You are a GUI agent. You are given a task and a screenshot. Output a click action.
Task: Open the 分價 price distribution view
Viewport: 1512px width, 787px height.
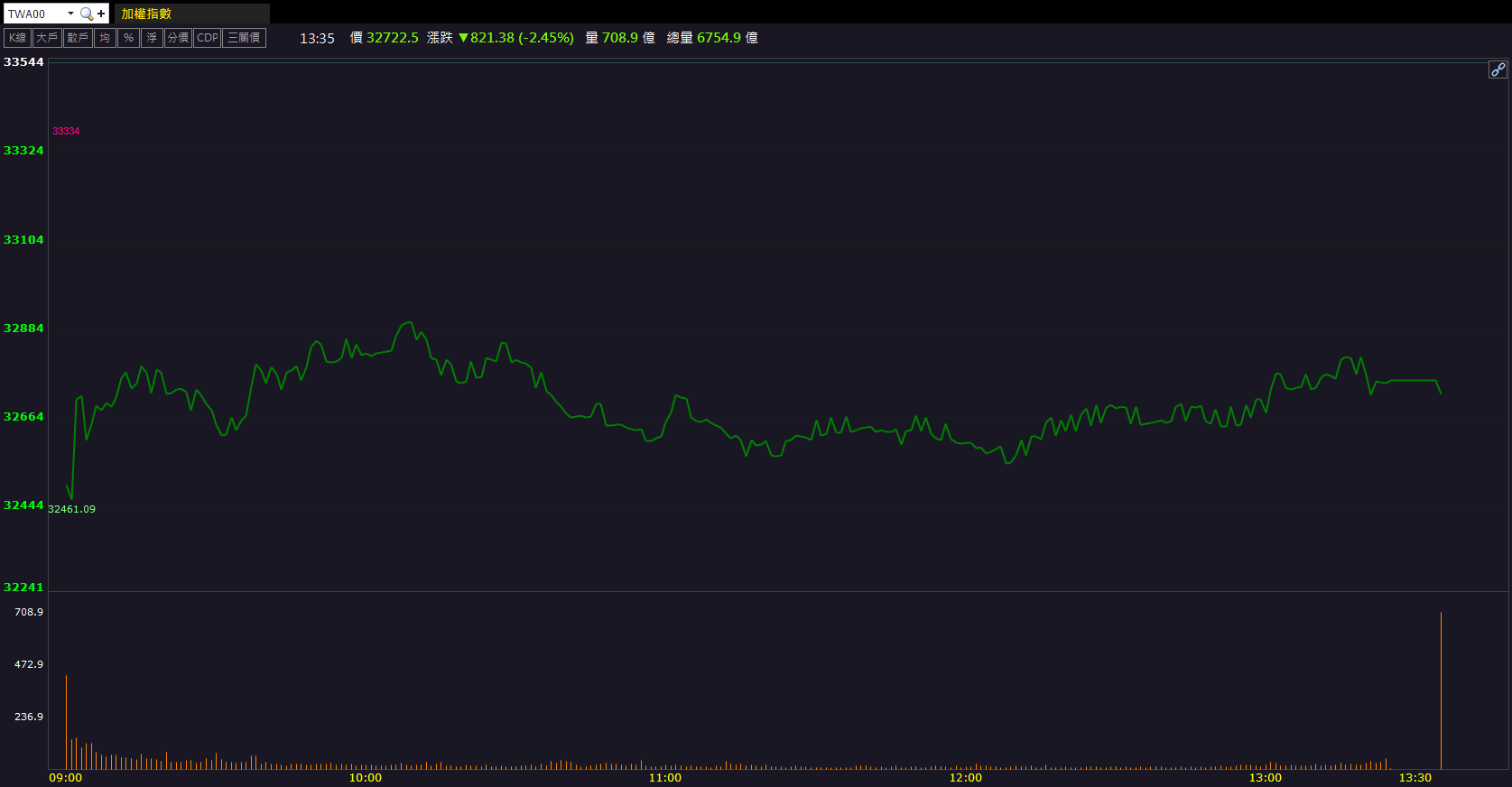pos(178,38)
